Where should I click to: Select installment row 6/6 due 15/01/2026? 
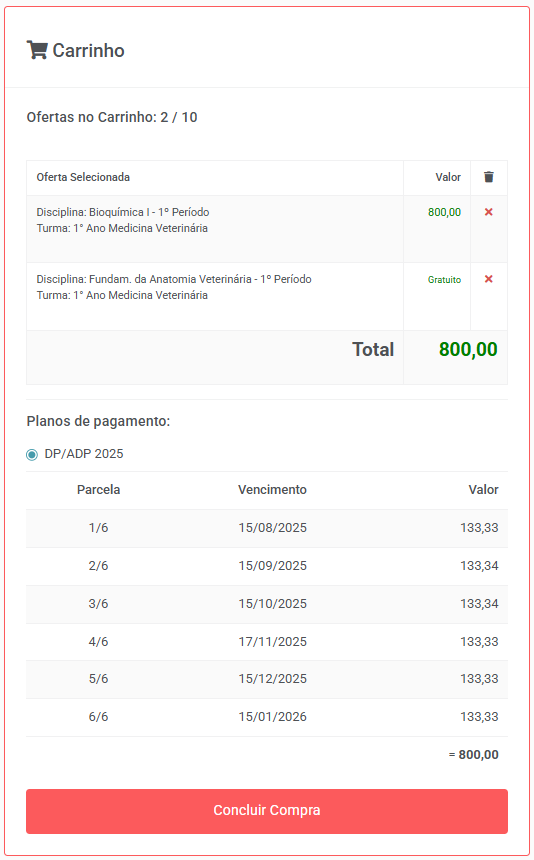point(267,717)
